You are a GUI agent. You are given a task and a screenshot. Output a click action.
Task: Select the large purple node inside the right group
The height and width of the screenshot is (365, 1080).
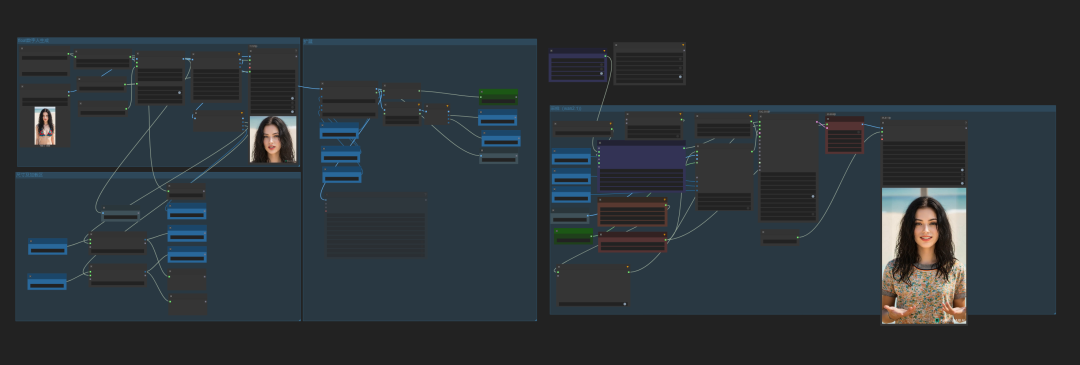[642, 166]
